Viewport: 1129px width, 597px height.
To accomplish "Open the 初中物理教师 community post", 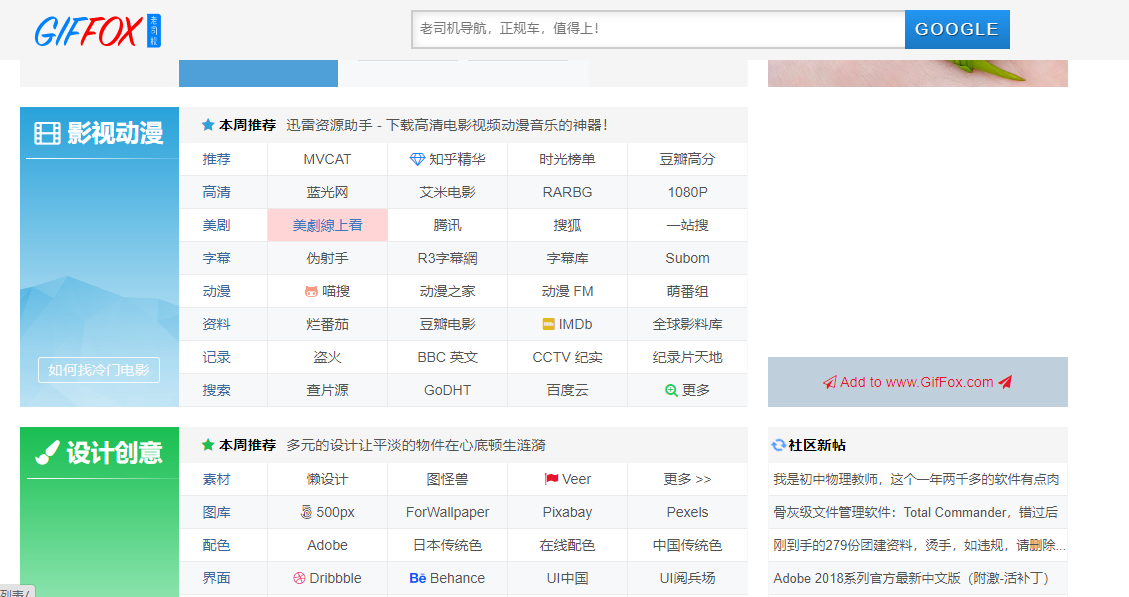I will pyautogui.click(x=916, y=480).
